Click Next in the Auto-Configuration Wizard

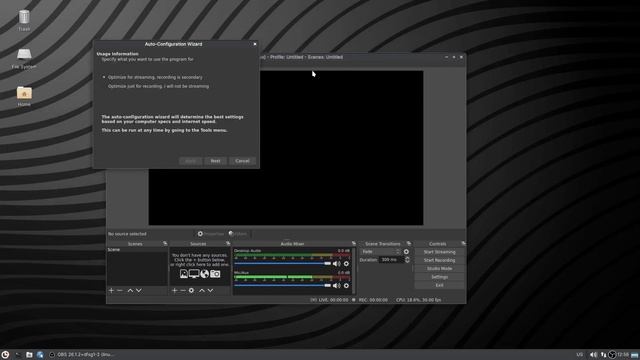tap(216, 161)
